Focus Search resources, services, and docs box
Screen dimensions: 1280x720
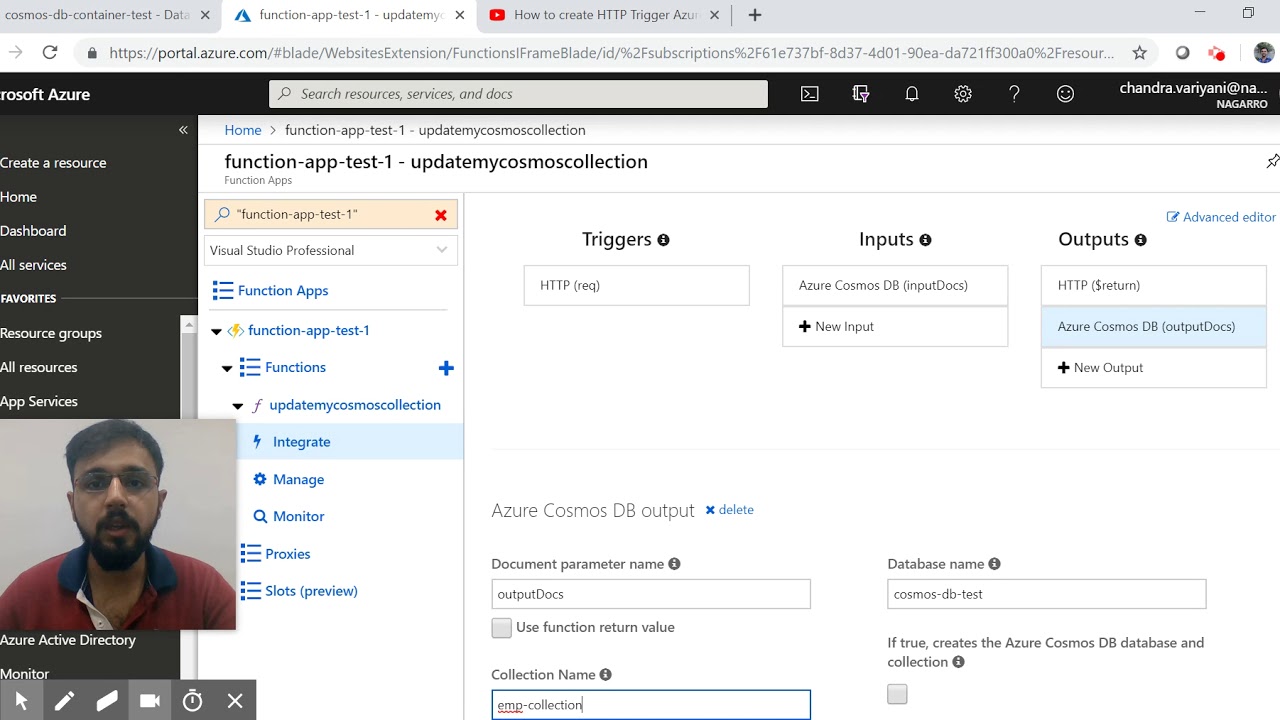click(518, 94)
